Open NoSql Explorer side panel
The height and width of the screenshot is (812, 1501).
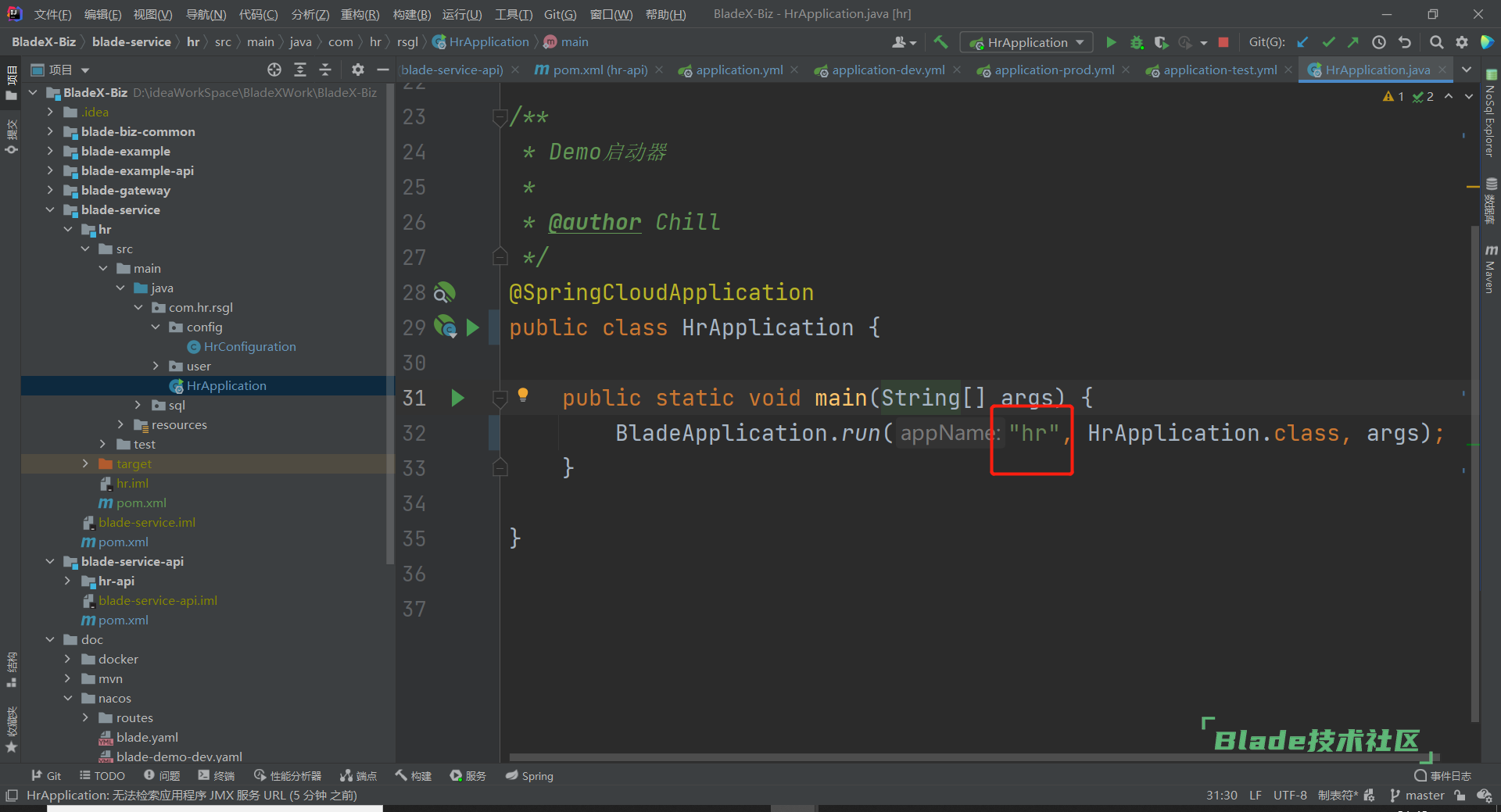pos(1491,114)
